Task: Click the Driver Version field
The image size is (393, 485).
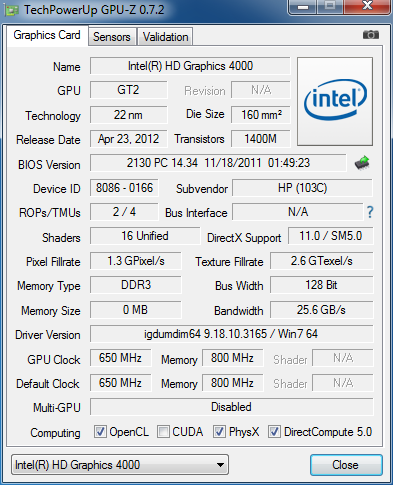Action: tap(231, 334)
